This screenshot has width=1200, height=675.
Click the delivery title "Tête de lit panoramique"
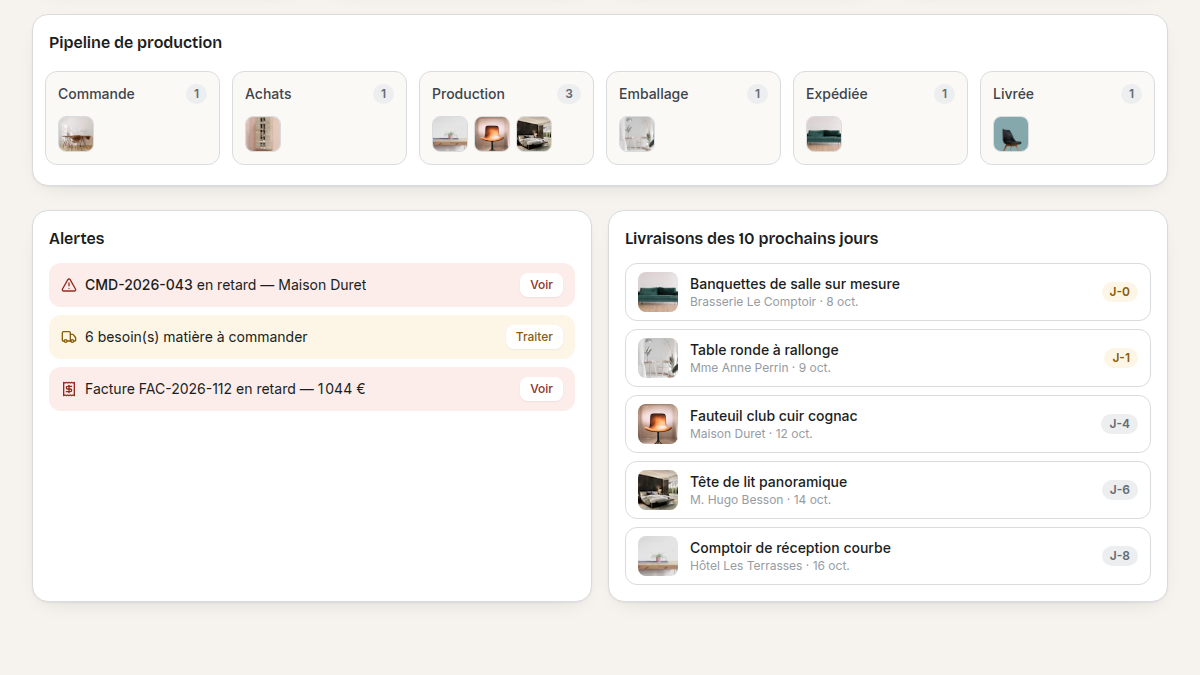coord(768,482)
